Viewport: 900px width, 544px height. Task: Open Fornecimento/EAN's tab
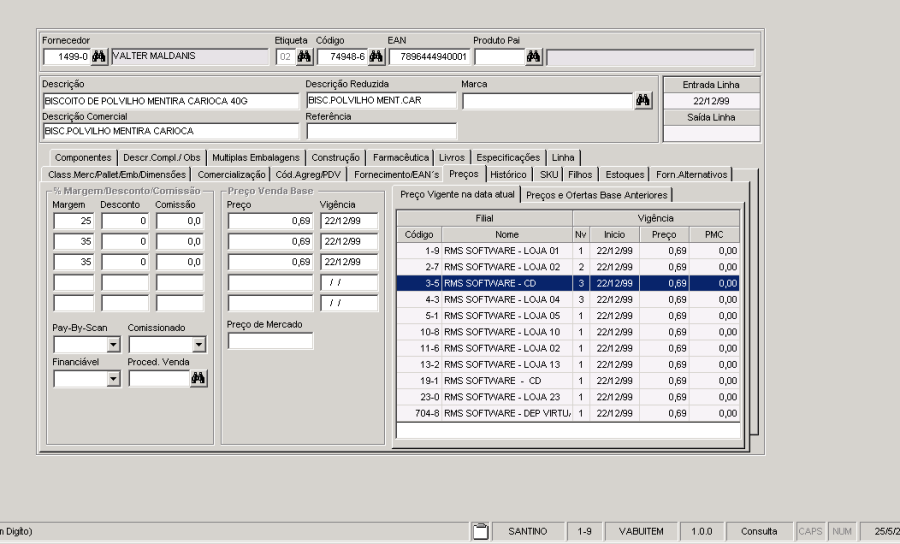click(x=396, y=174)
